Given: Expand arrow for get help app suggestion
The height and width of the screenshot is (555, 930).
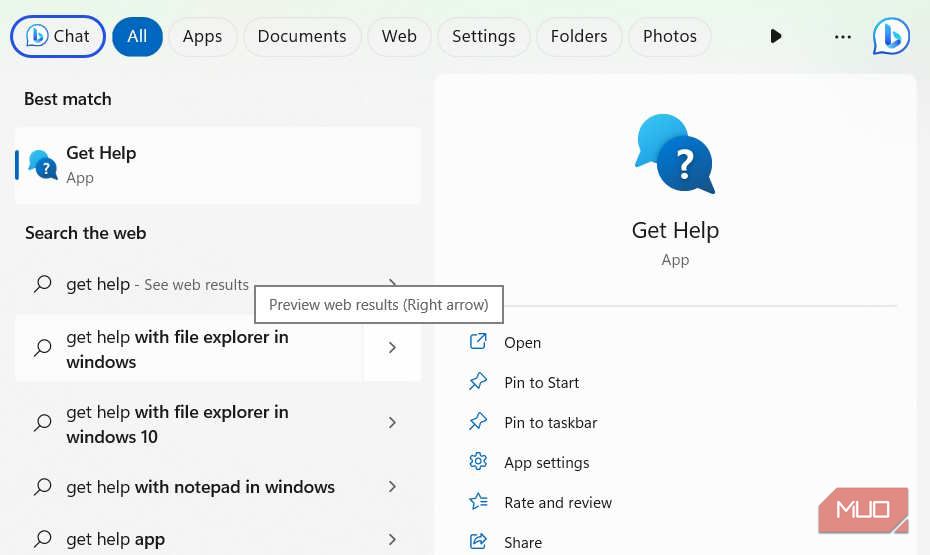Looking at the screenshot, I should pyautogui.click(x=392, y=539).
